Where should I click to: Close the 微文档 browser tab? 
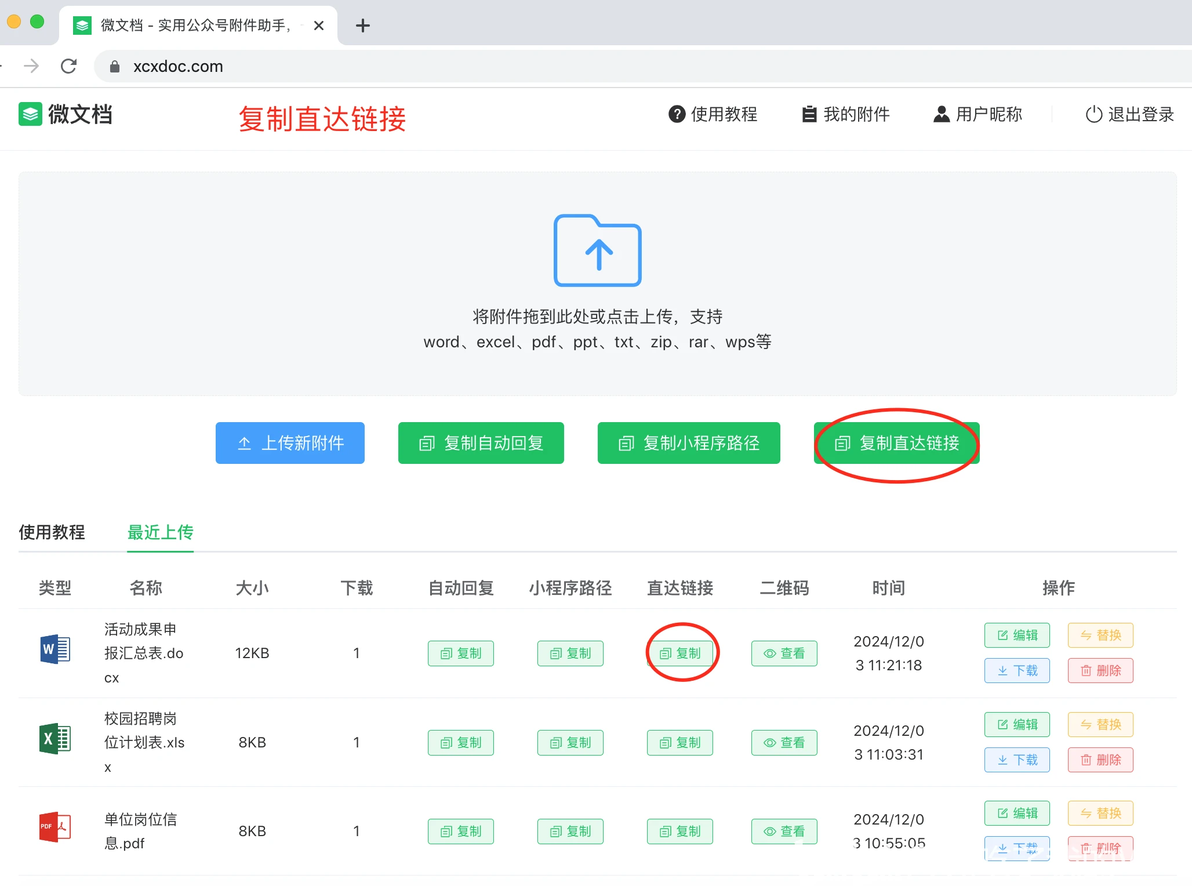pyautogui.click(x=319, y=26)
